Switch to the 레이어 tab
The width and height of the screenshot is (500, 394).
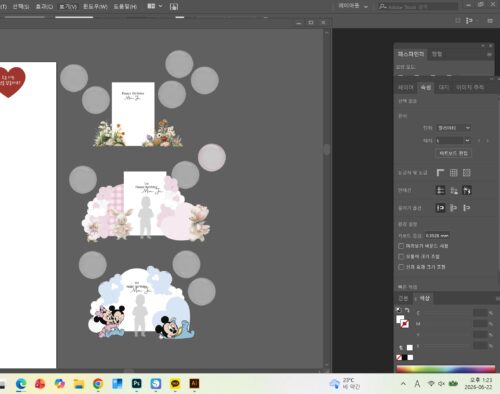coord(406,87)
